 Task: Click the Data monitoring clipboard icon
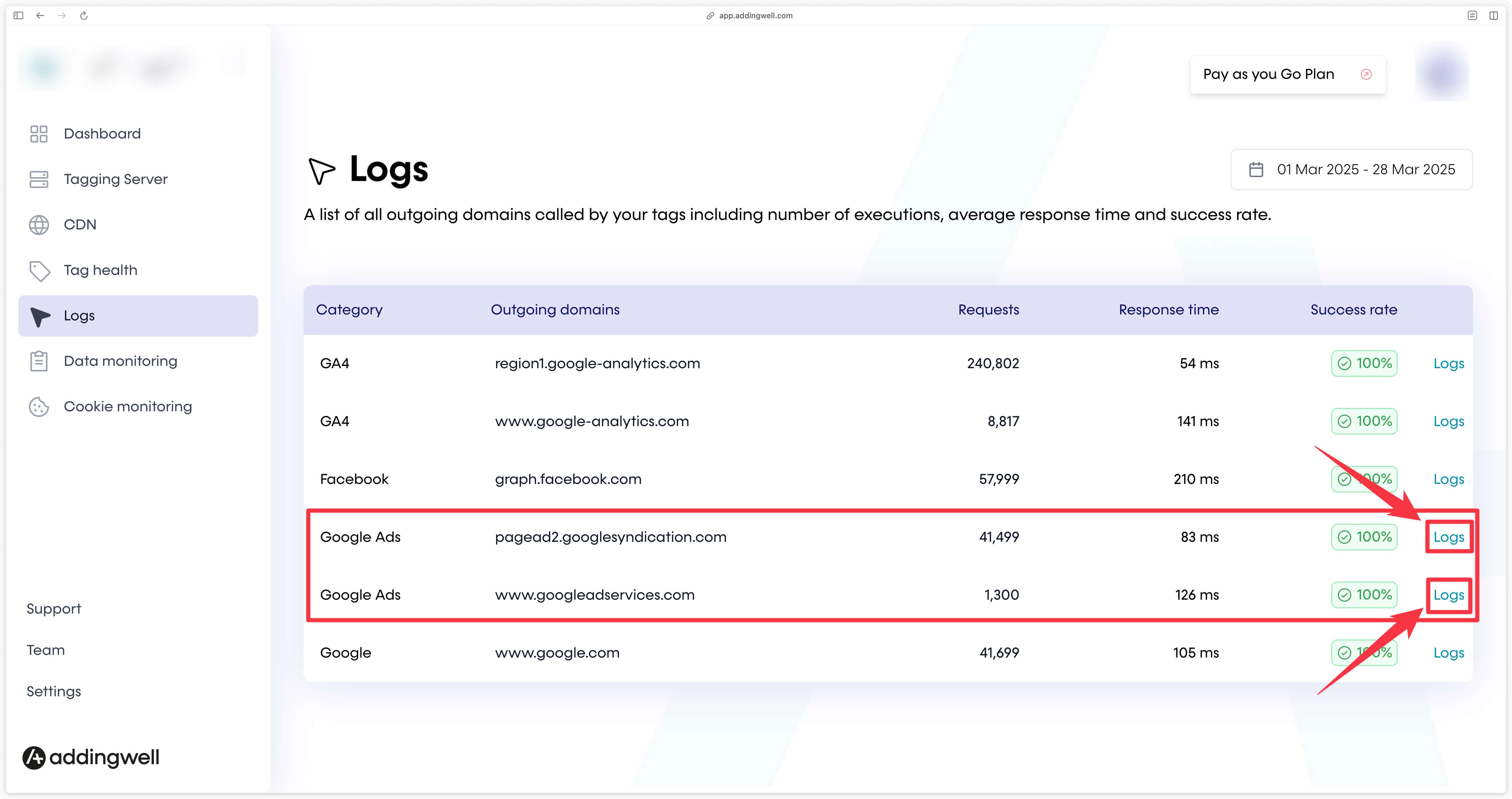[x=39, y=361]
